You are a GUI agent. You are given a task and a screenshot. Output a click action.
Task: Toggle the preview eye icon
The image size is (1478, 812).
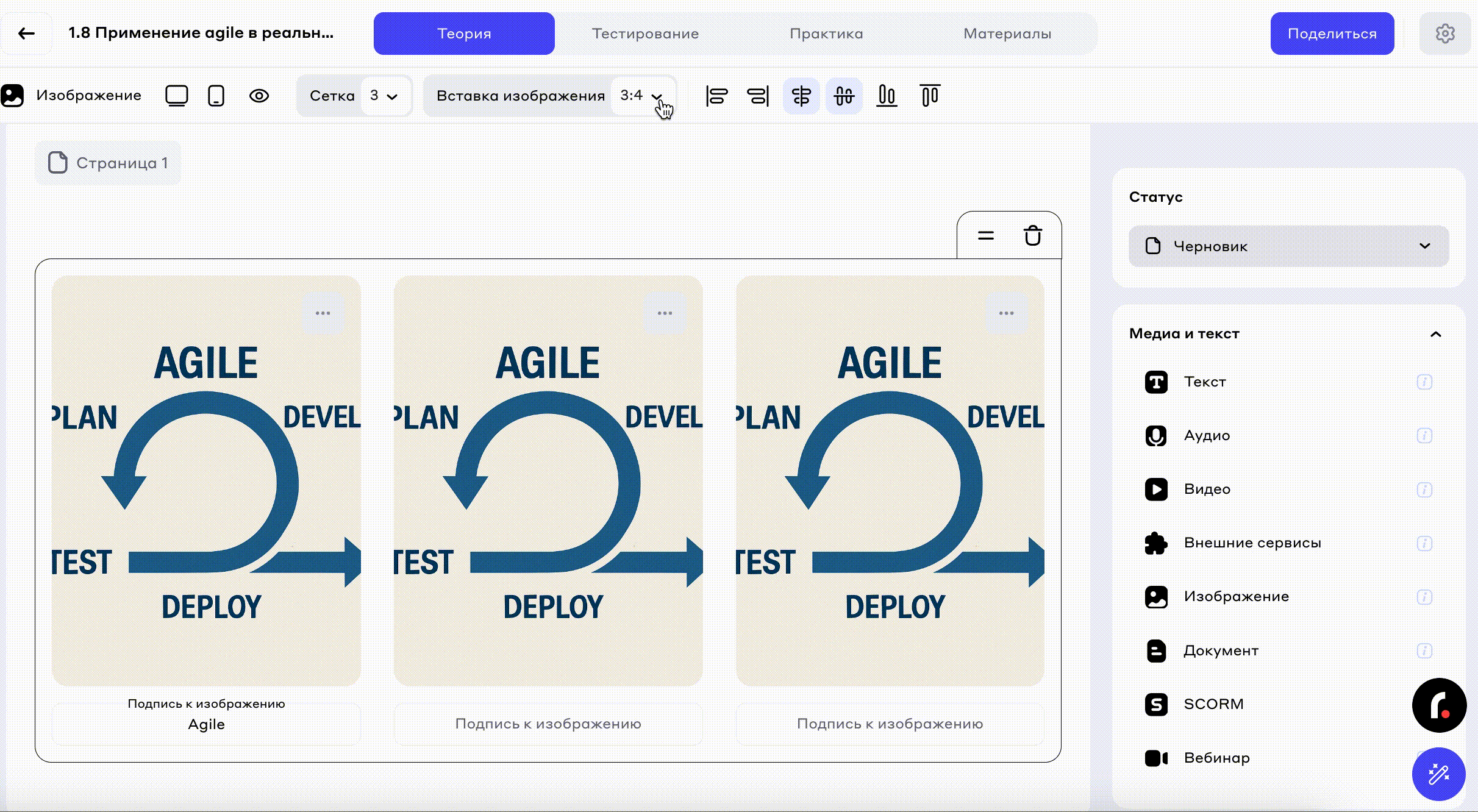pyautogui.click(x=259, y=96)
